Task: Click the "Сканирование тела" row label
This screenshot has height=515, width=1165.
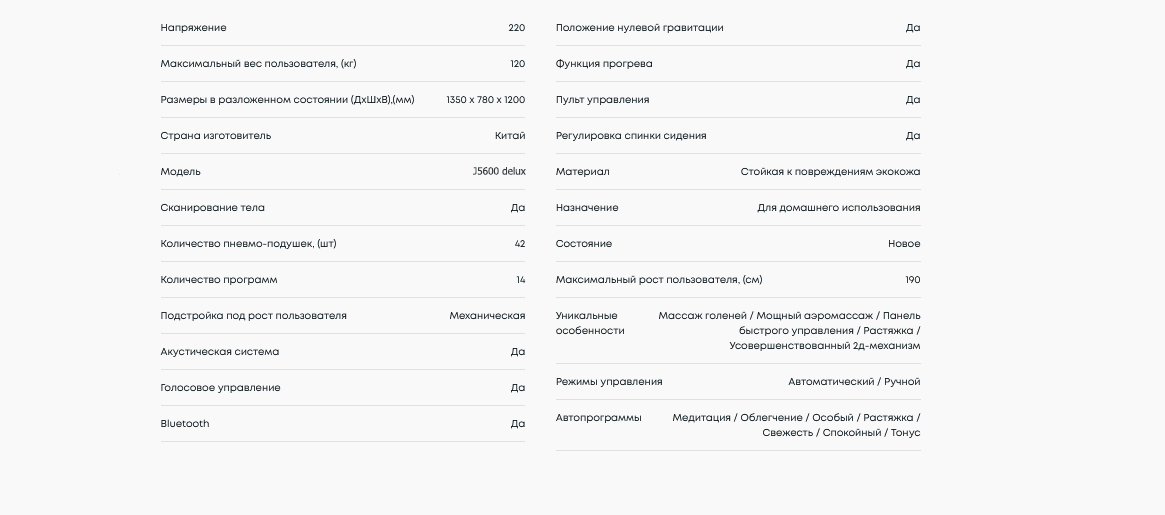Action: [212, 208]
